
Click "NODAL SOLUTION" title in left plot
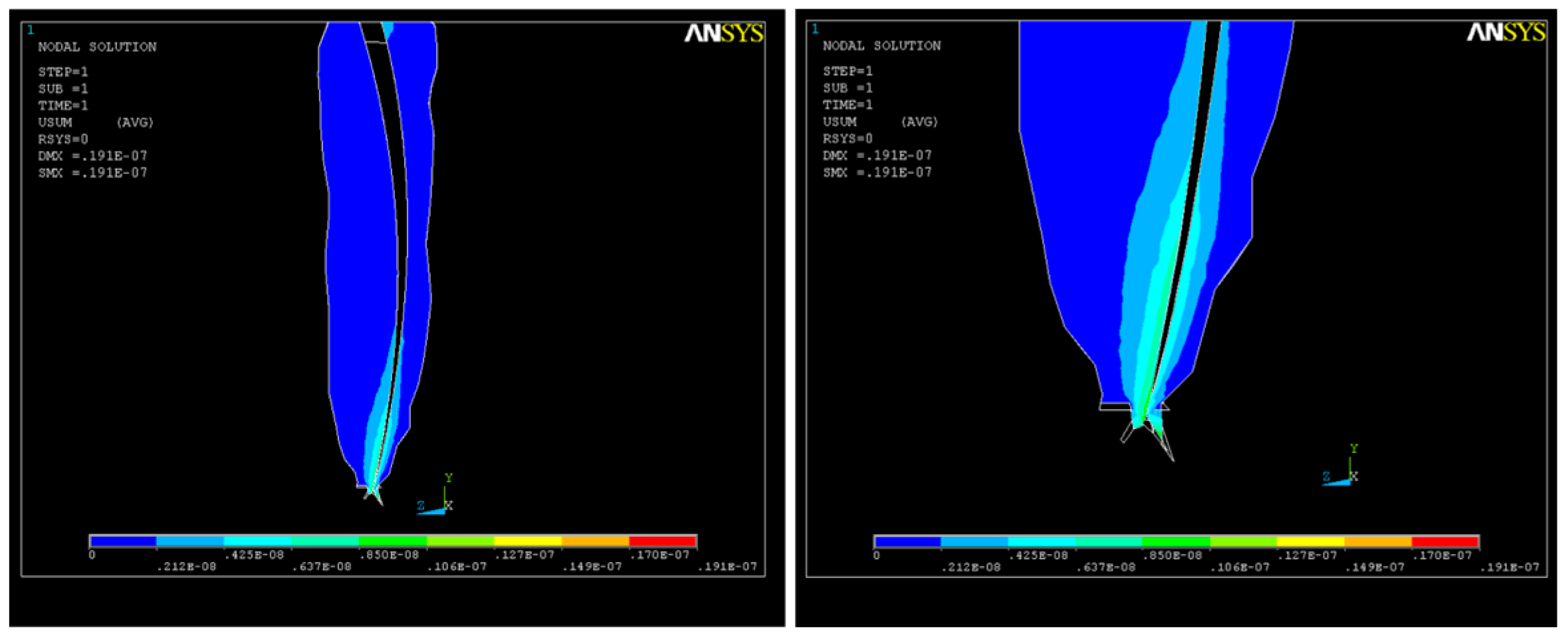click(97, 47)
